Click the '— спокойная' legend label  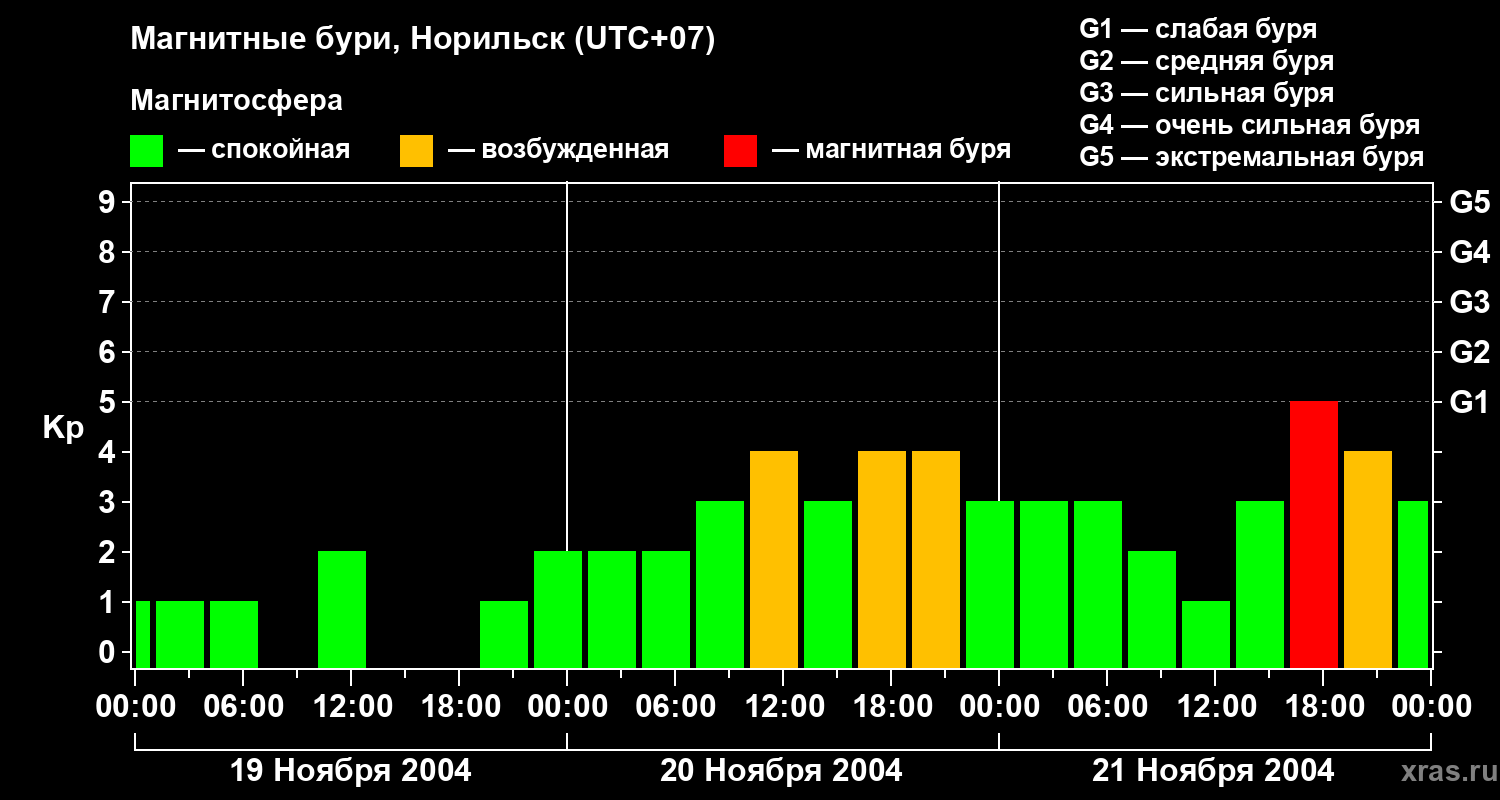pyautogui.click(x=264, y=150)
